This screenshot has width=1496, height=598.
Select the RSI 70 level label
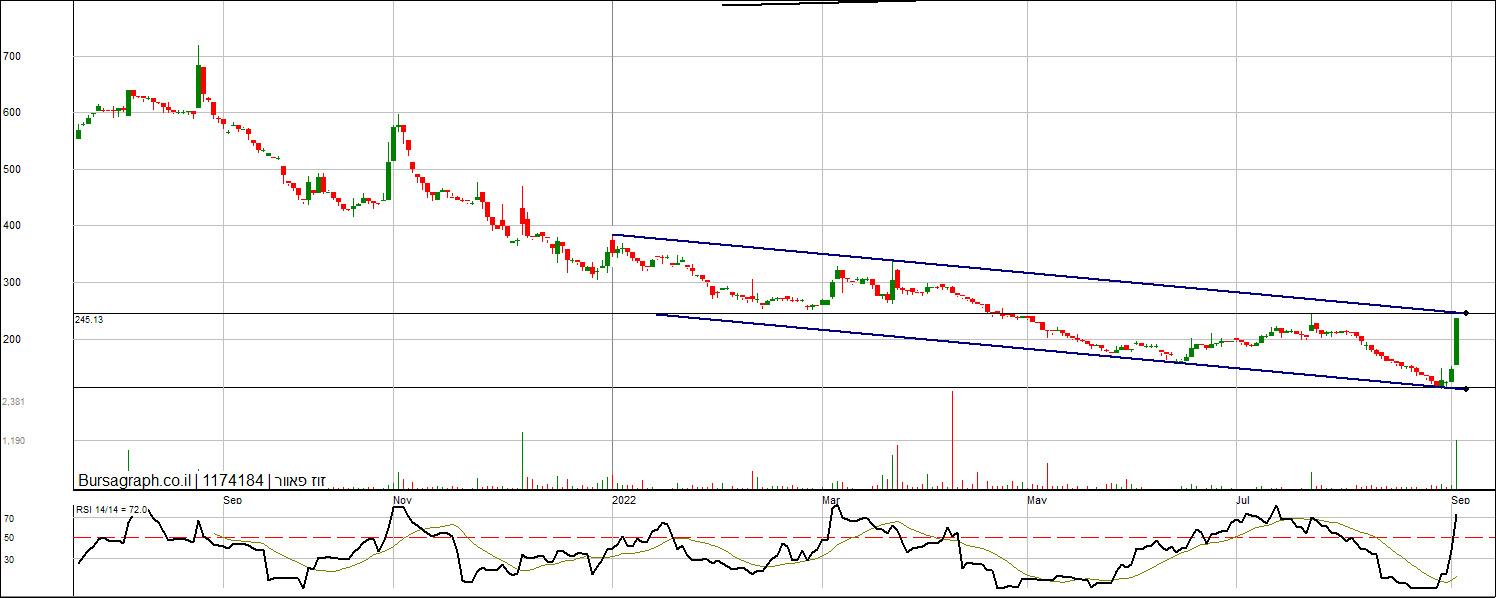pos(8,519)
